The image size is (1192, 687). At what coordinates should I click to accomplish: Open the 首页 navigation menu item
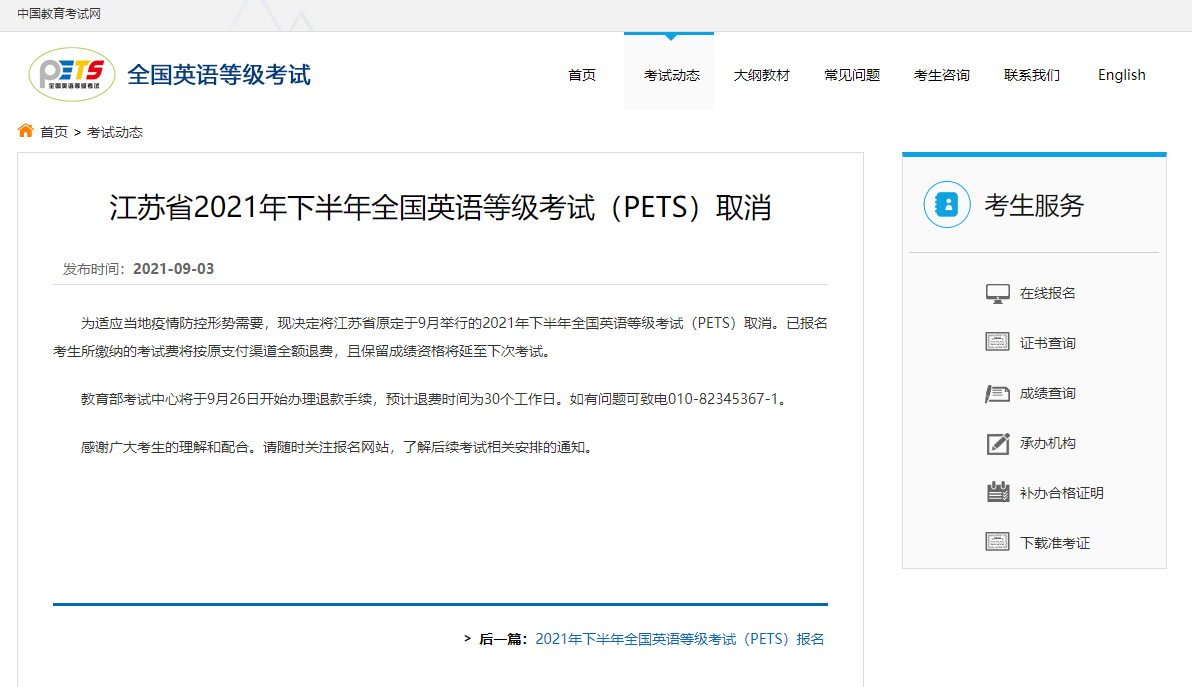582,75
